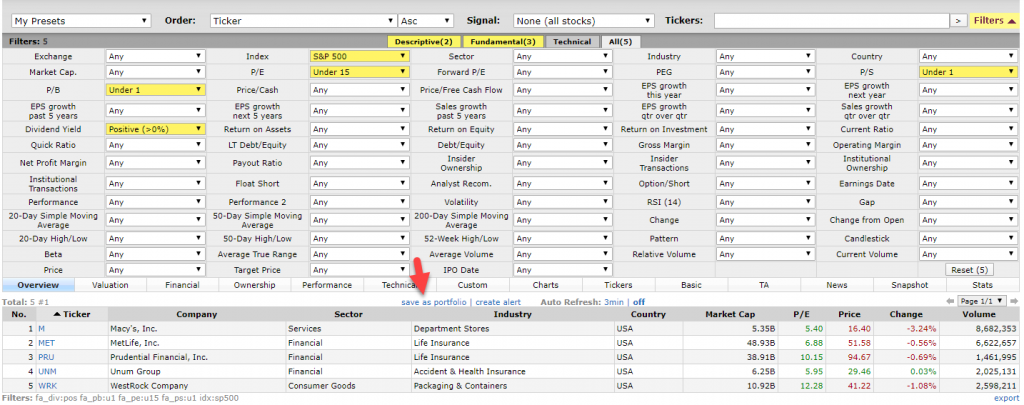The width and height of the screenshot is (1024, 405).
Task: Select the Fundamental(3) filter tab
Action: [x=503, y=42]
